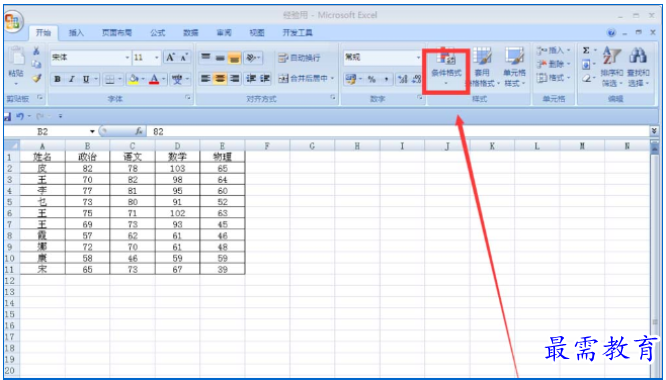Align text to top of cell
This screenshot has height=380, width=666.
click(x=206, y=57)
